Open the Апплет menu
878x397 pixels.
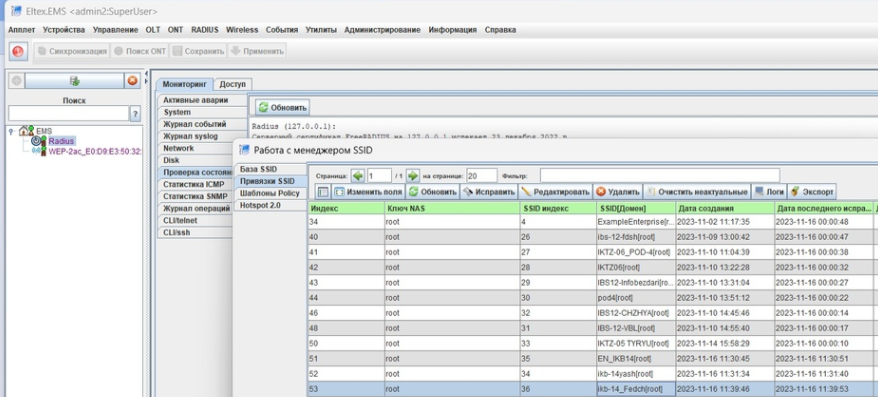[x=21, y=30]
